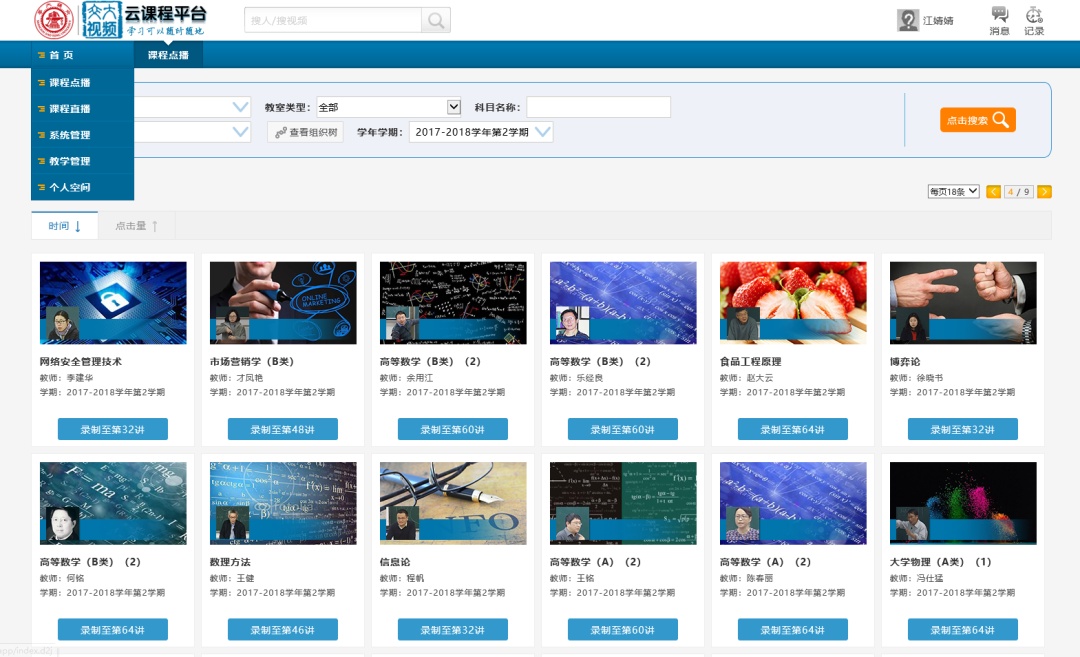
Task: Sort by 时间 descending arrow tab
Action: click(64, 226)
